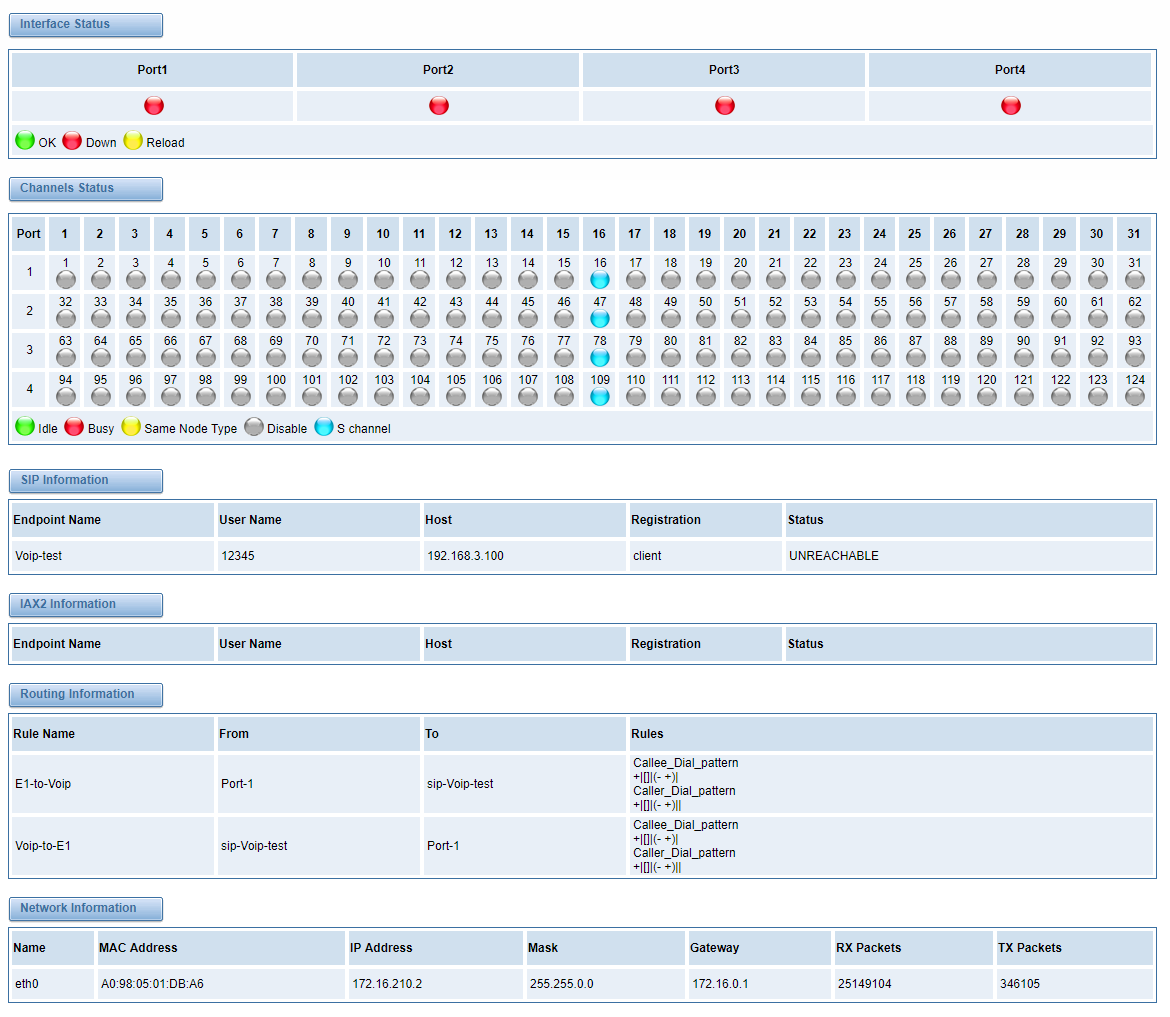Click the yellow Reload legend icon
Viewport: 1170px width, 1017px height.
pyautogui.click(x=133, y=140)
